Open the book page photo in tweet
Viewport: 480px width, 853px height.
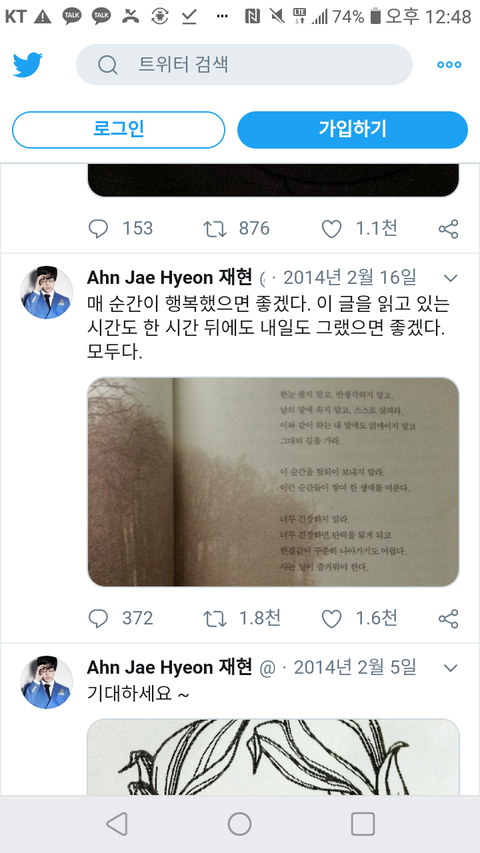pos(273,482)
